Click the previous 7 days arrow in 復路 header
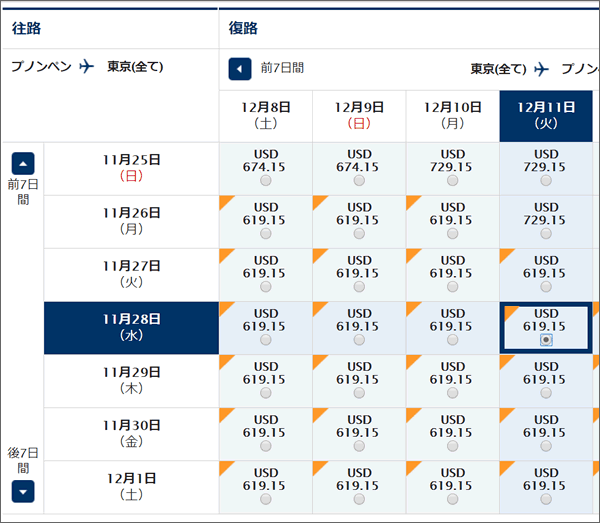600x523 pixels. pyautogui.click(x=240, y=68)
